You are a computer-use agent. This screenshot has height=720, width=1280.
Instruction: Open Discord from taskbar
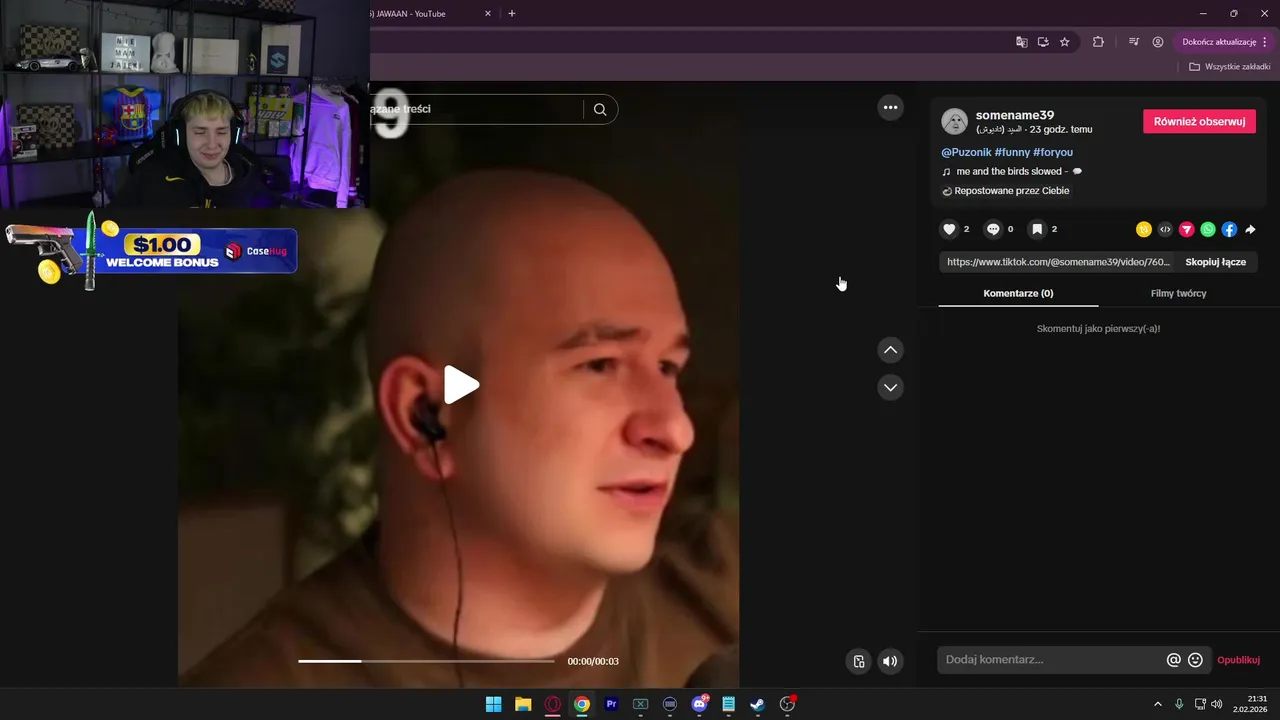coord(699,704)
